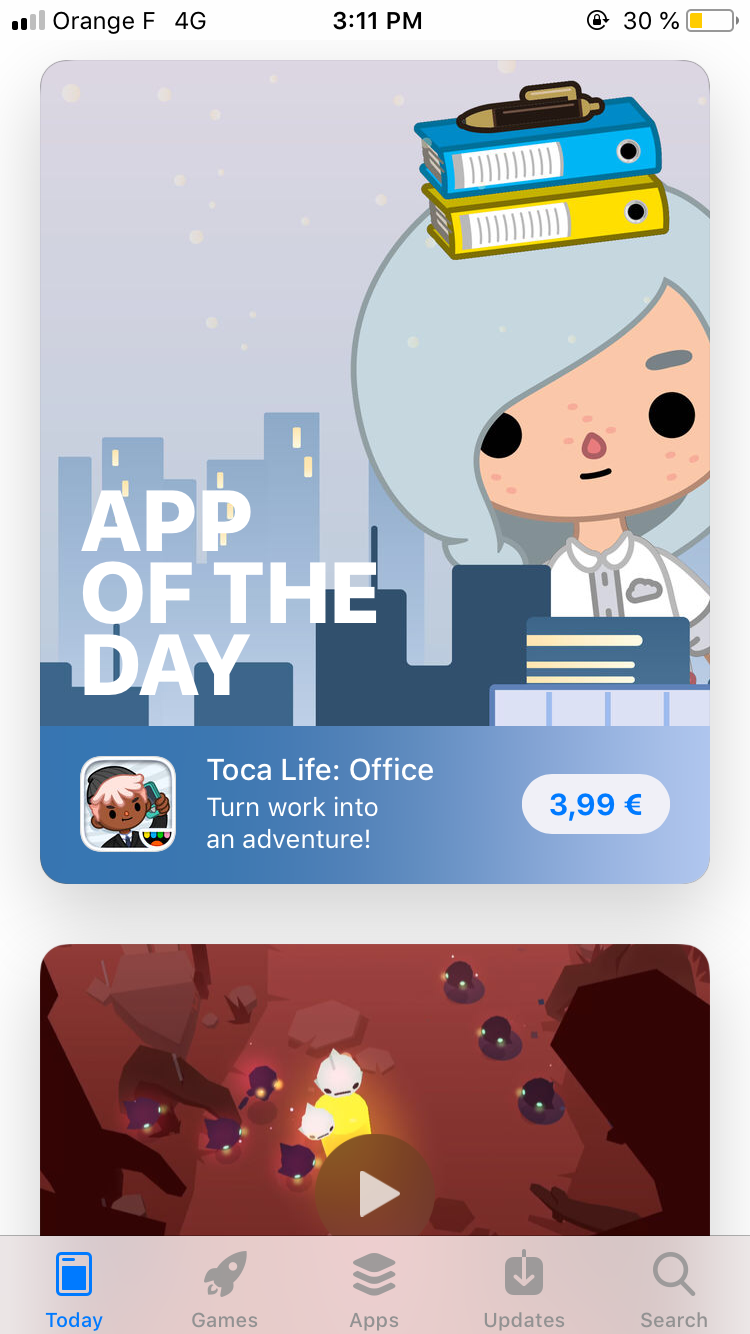The image size is (750, 1334).
Task: Open the Updates download icon
Action: [x=524, y=1274]
